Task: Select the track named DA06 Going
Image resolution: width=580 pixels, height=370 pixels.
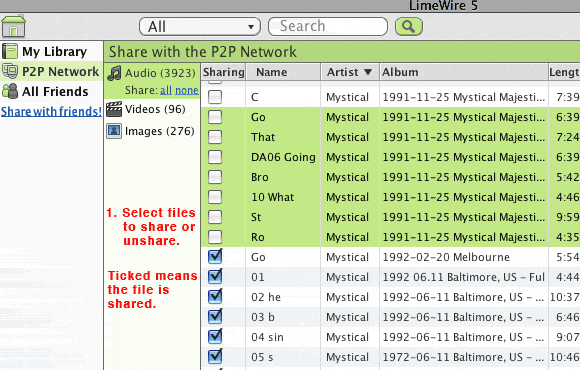Action: [283, 157]
